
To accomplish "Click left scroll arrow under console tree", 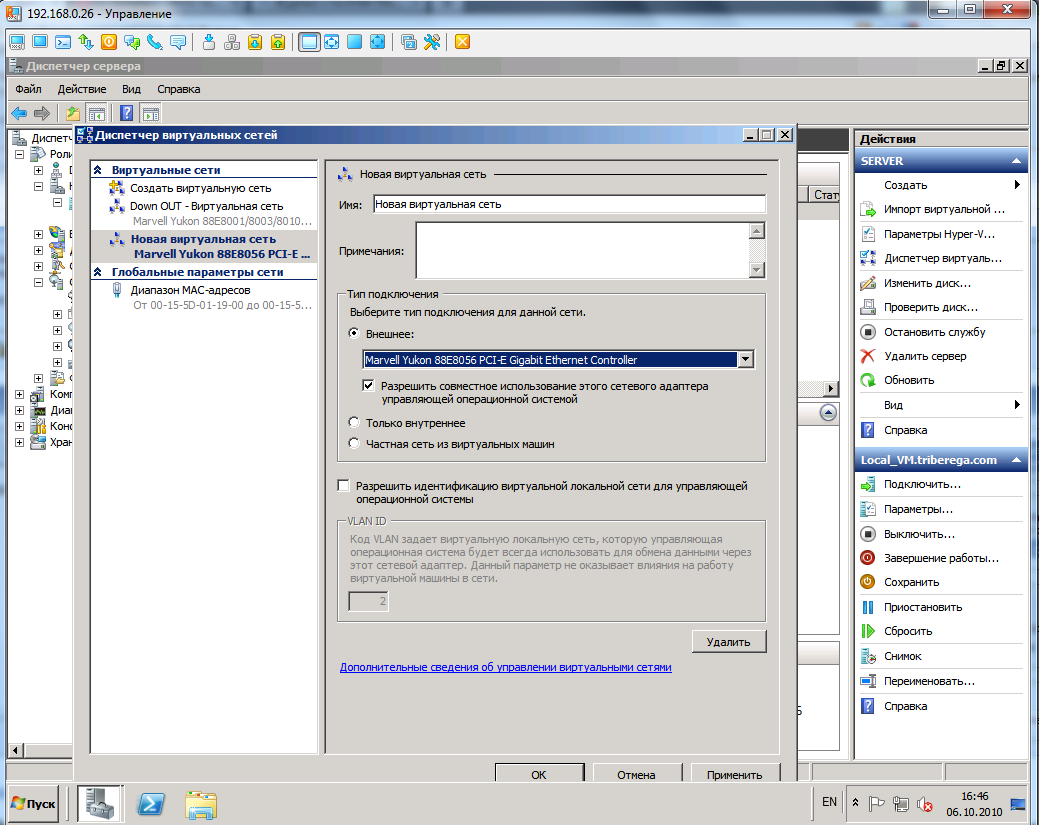I will pos(15,750).
